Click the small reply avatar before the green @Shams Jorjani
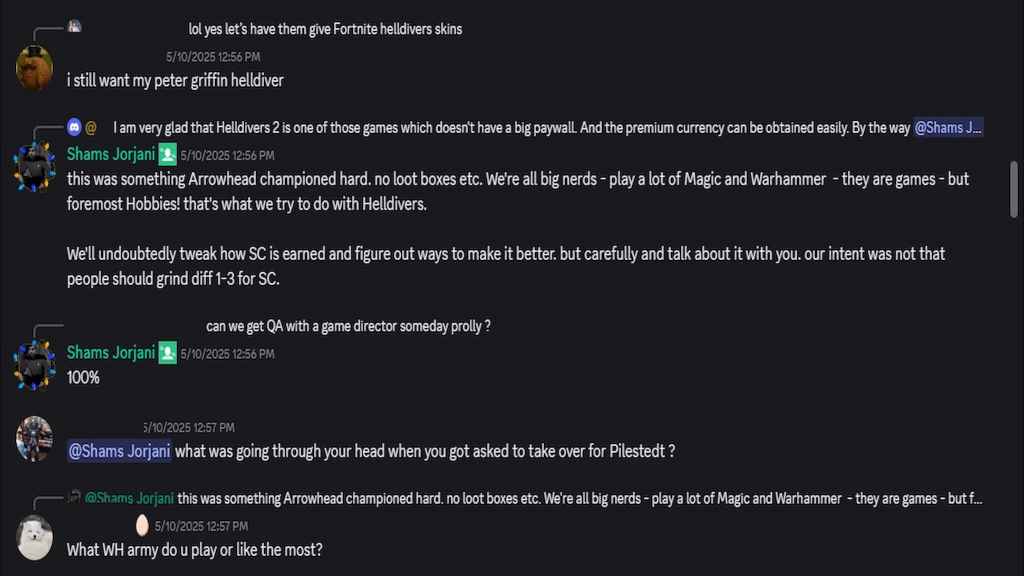 coord(74,497)
